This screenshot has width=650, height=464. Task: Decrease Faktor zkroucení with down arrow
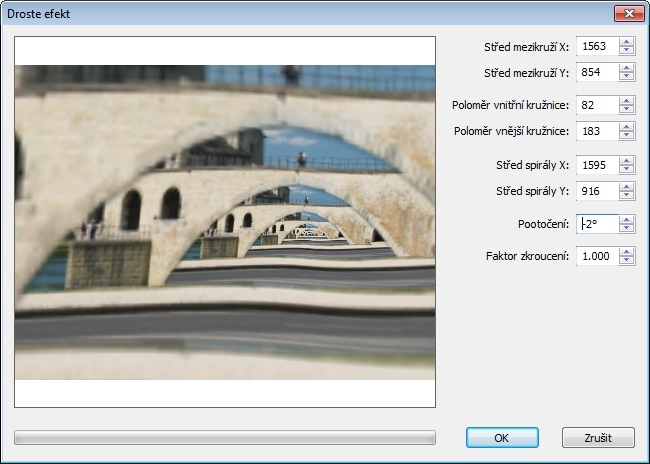627,260
